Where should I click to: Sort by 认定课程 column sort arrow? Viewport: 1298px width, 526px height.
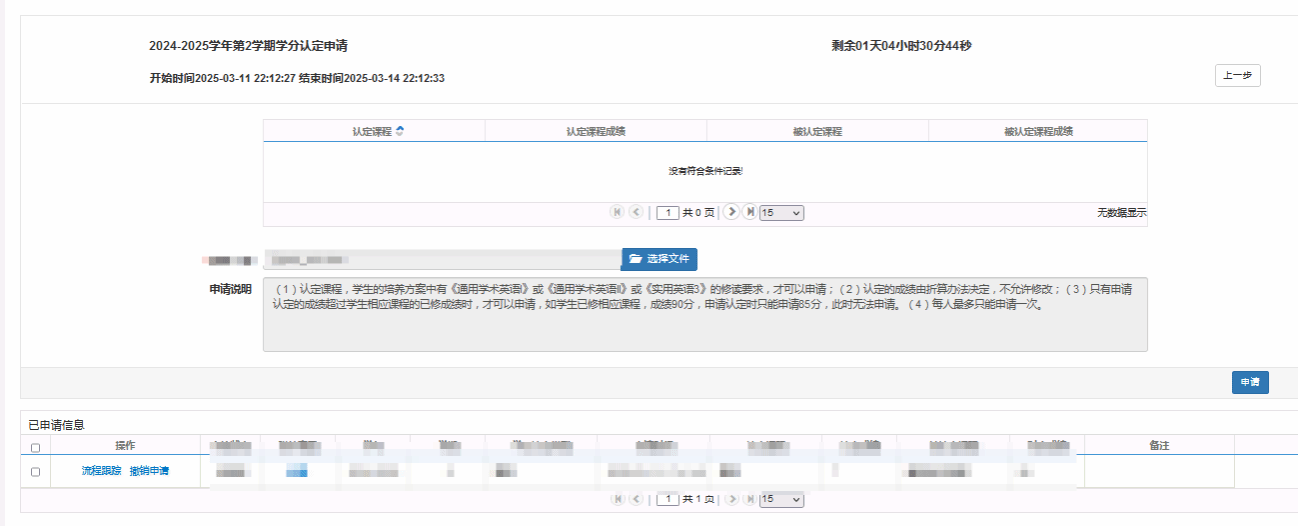400,131
